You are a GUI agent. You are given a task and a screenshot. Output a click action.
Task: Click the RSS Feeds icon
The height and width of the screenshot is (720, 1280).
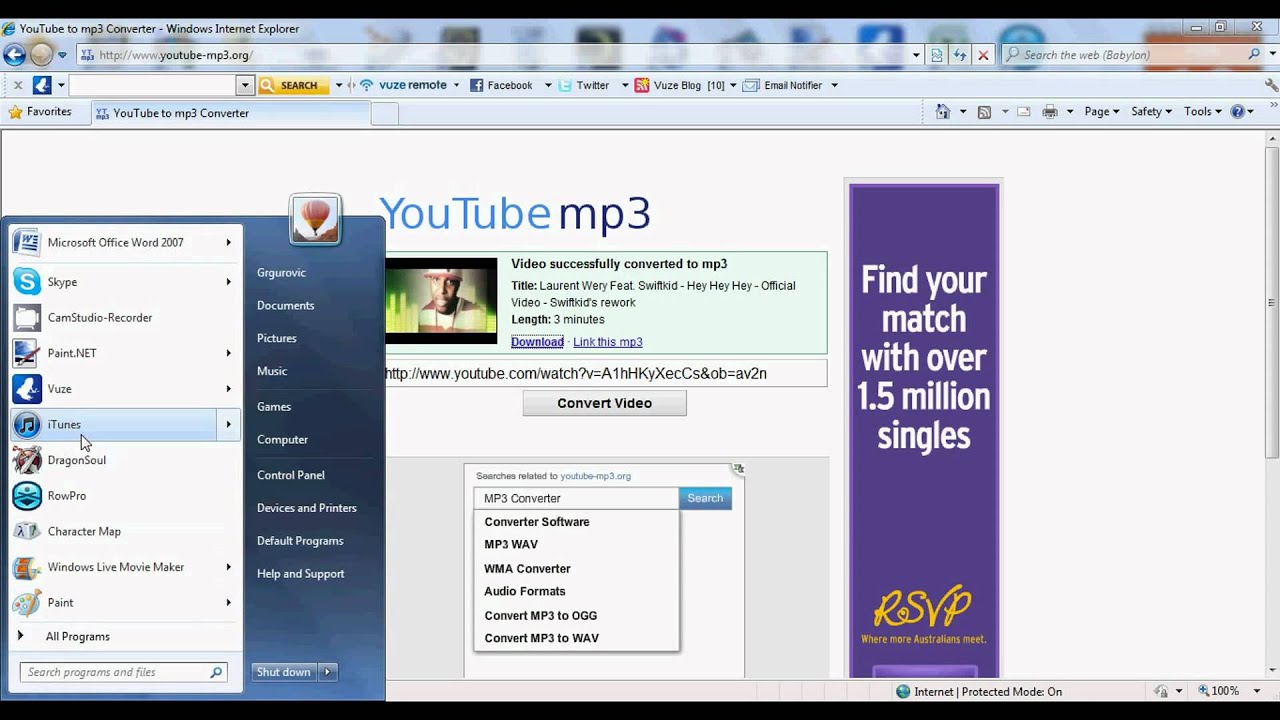coord(984,112)
